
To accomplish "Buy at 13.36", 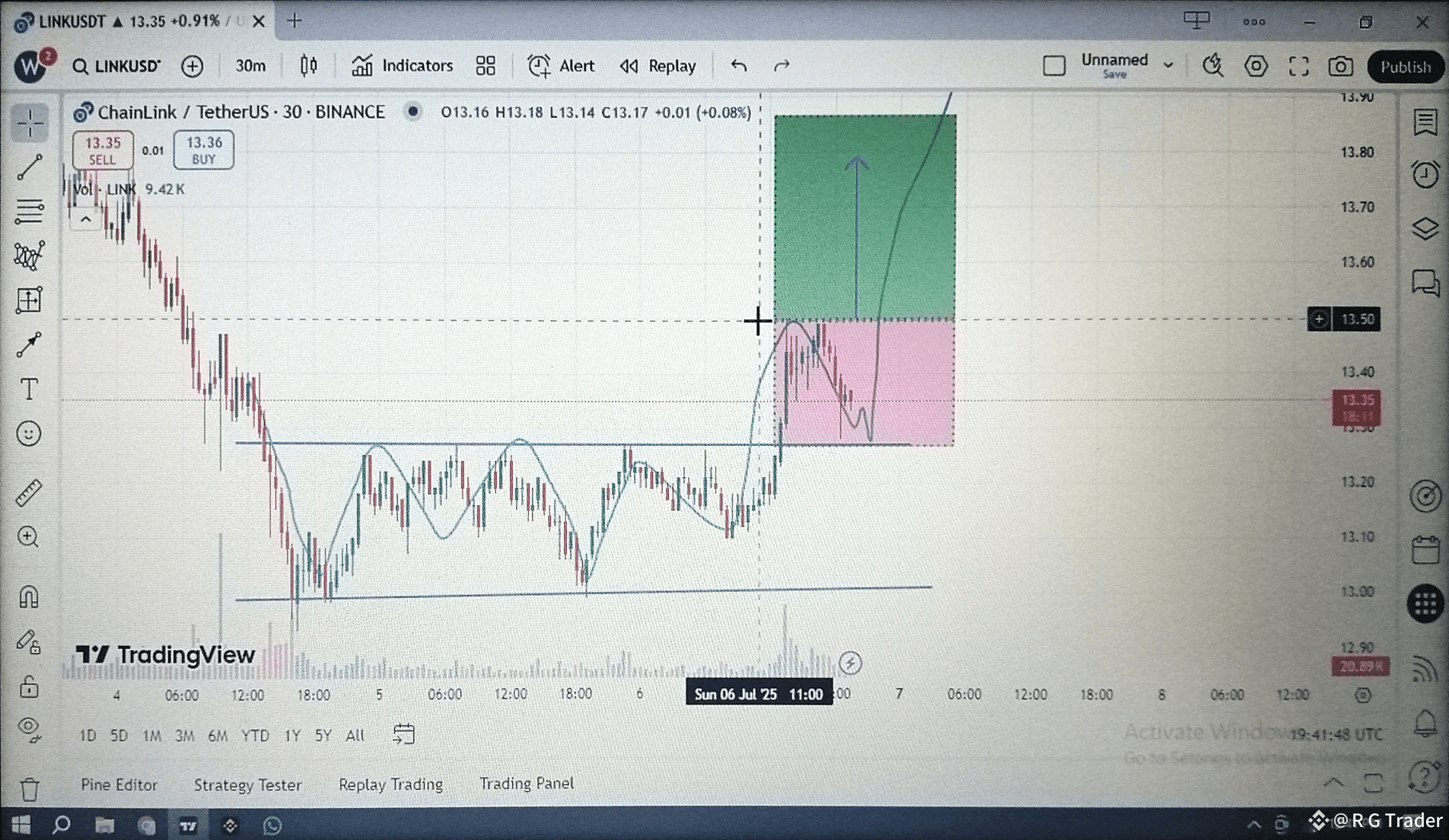I will tap(203, 150).
